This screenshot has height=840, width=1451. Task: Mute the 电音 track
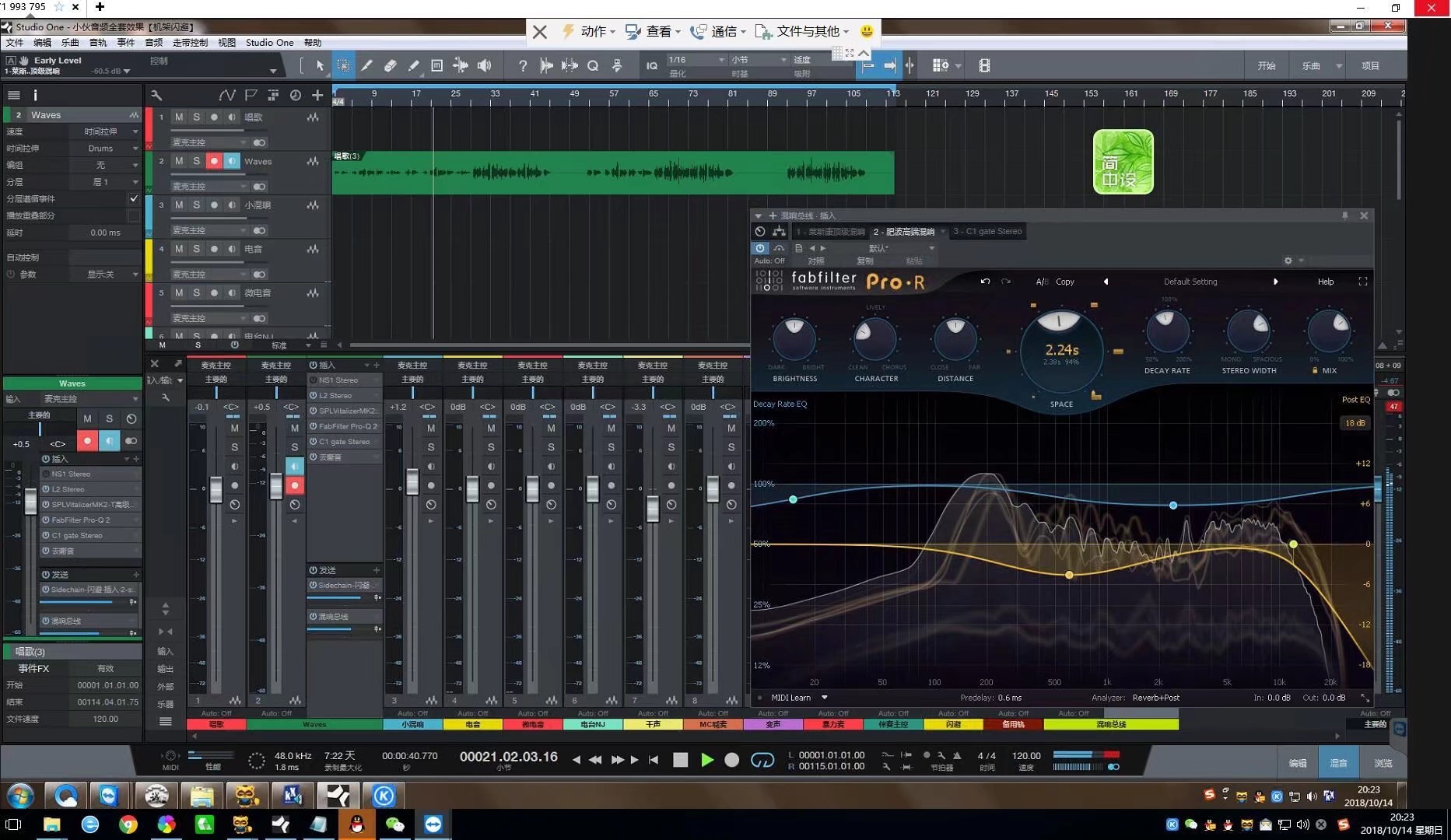pyautogui.click(x=179, y=249)
